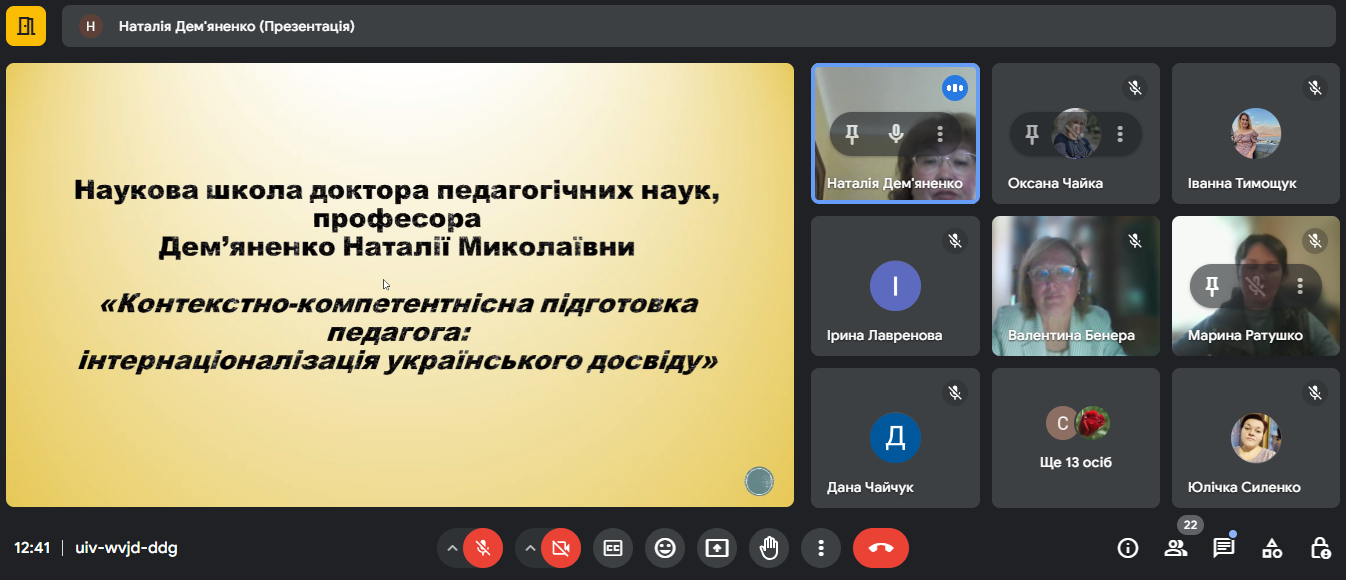Show the participants list
The height and width of the screenshot is (580, 1346).
[1175, 548]
